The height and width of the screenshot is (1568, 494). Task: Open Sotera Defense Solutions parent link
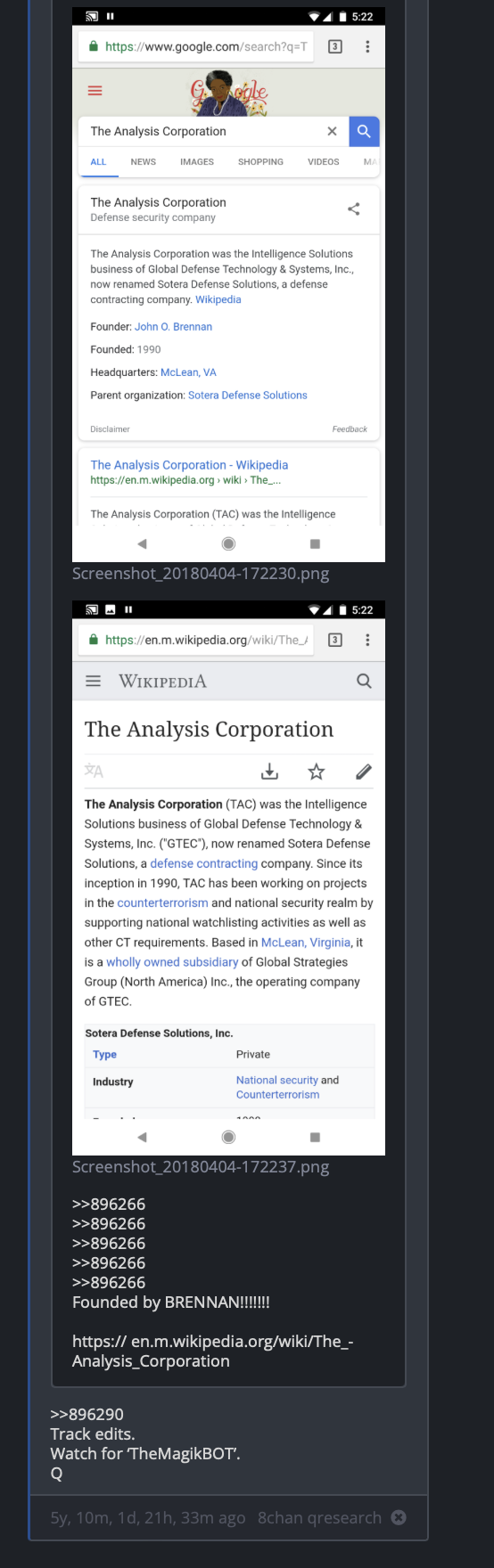248,396
